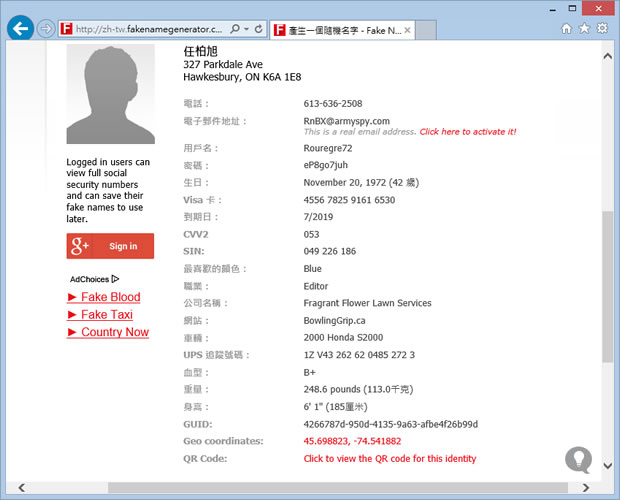This screenshot has width=620, height=500.
Task: Click the lightbulb speech bubble icon
Action: pos(578,459)
